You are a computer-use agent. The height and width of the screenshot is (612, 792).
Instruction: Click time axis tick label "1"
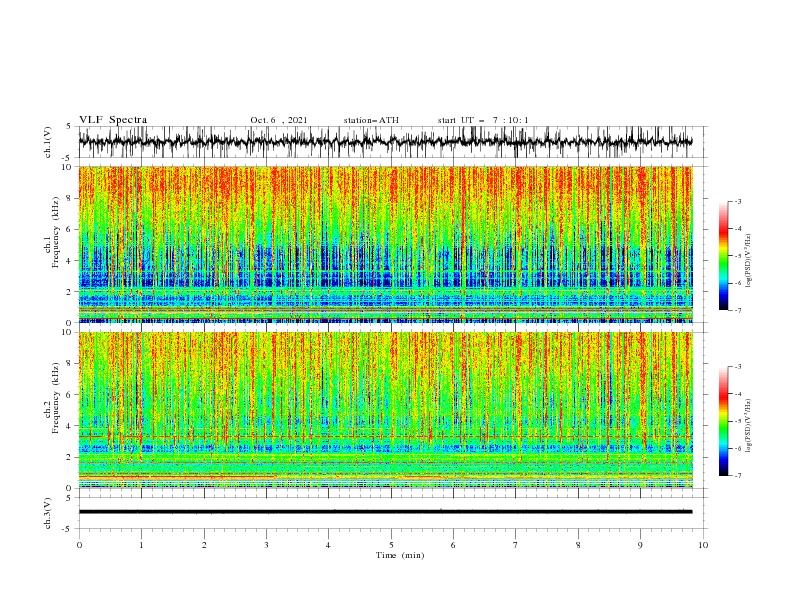click(x=141, y=545)
